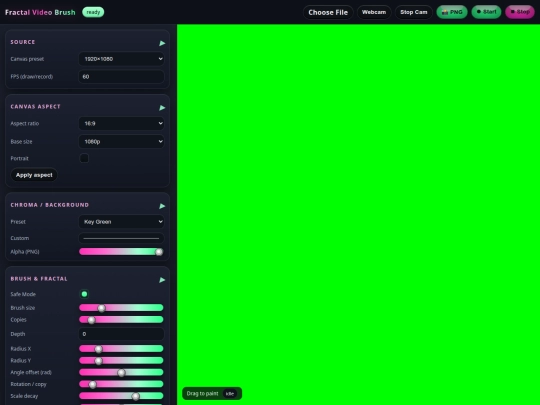The width and height of the screenshot is (540, 405).
Task: Stop recording with the Stop button
Action: (520, 12)
